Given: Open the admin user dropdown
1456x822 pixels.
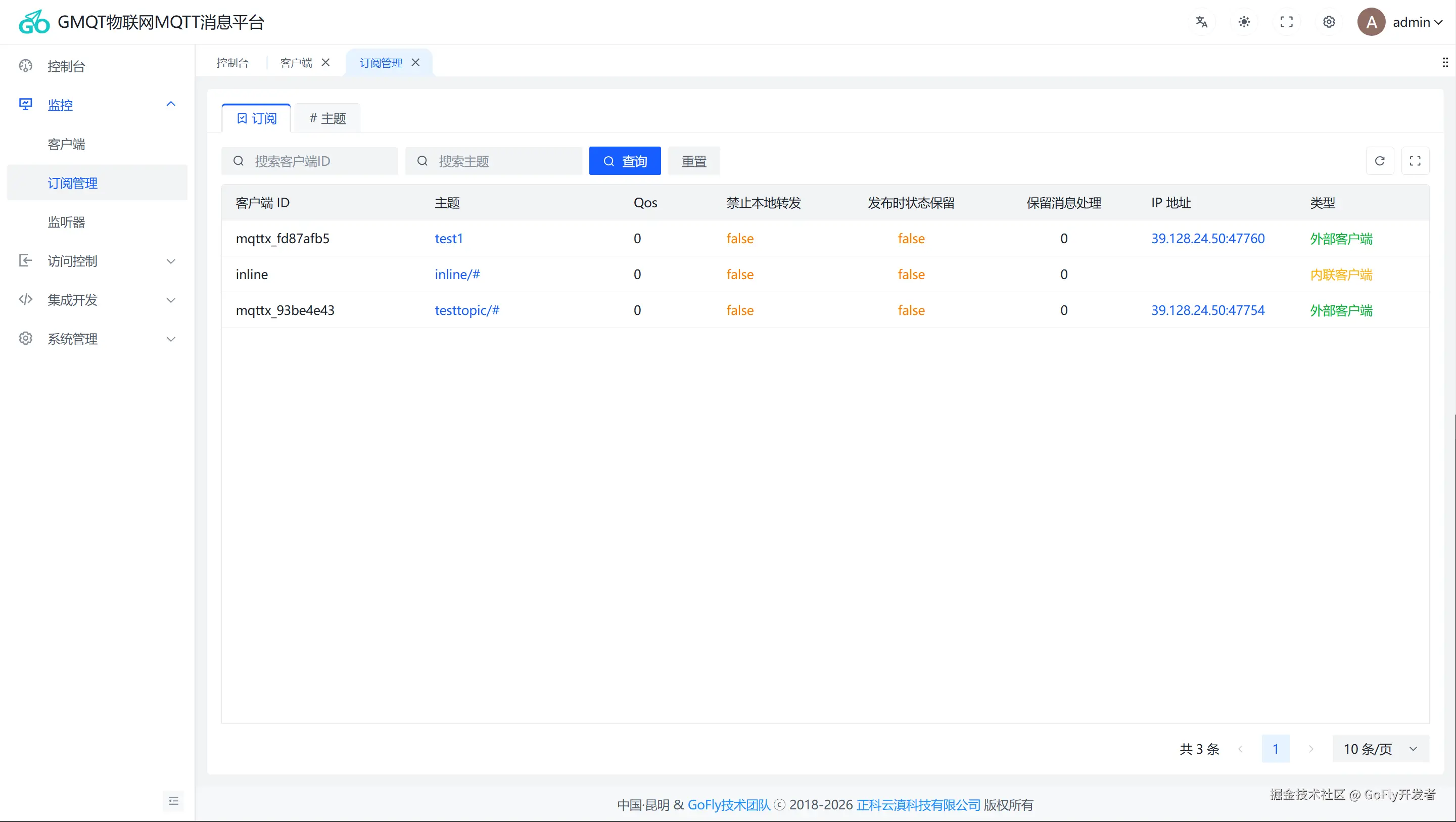Looking at the screenshot, I should (1417, 22).
